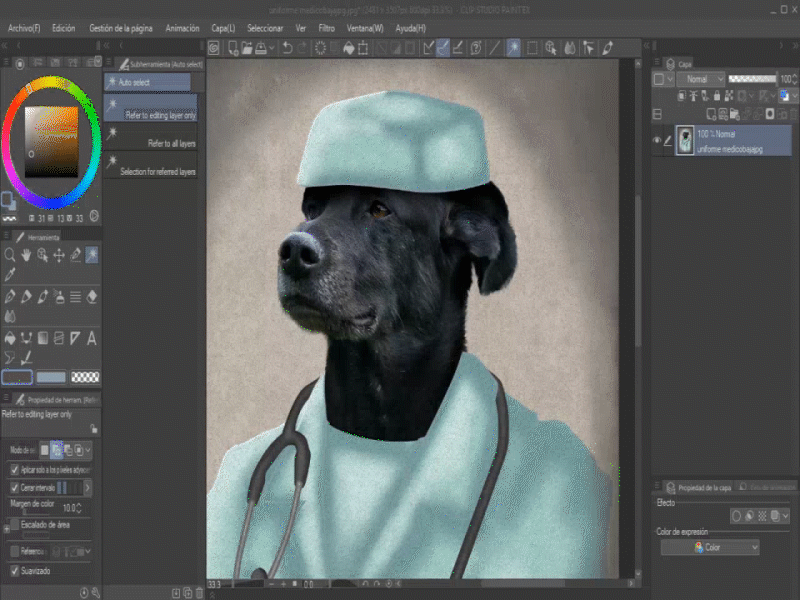Toggle the 'Suavizado' checkbox

(x=15, y=570)
